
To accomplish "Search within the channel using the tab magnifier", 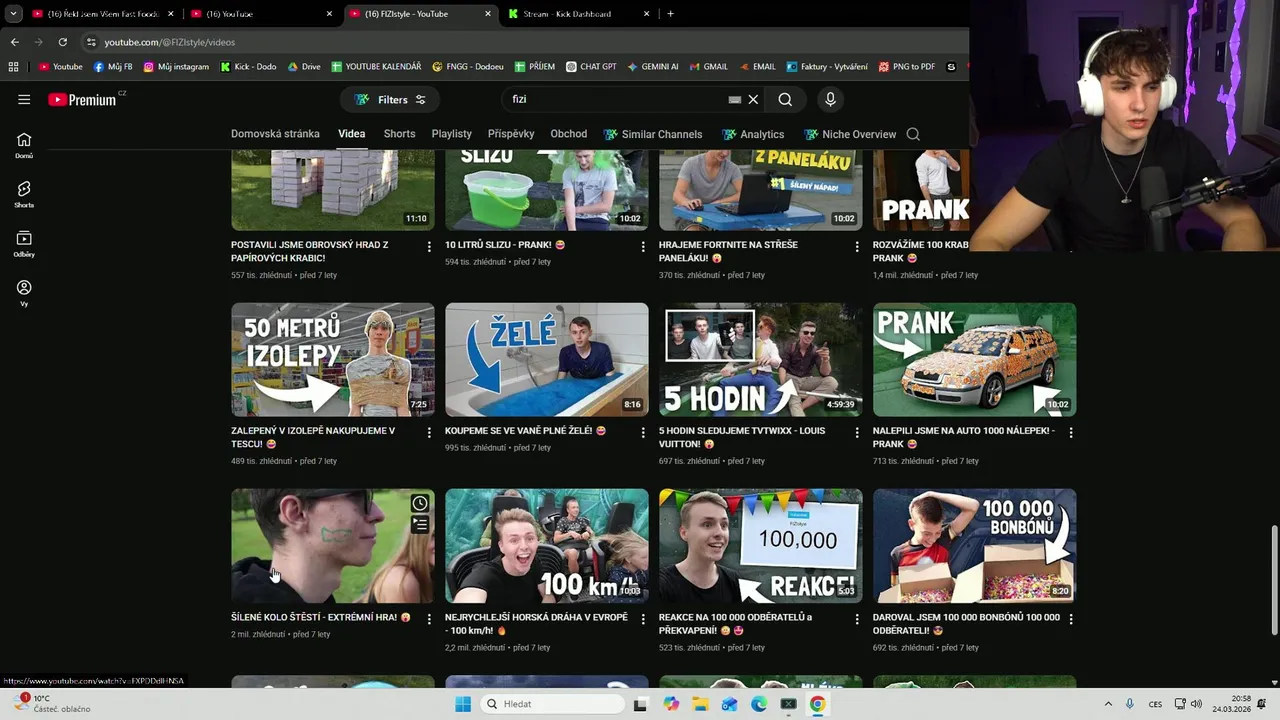I will (x=913, y=134).
